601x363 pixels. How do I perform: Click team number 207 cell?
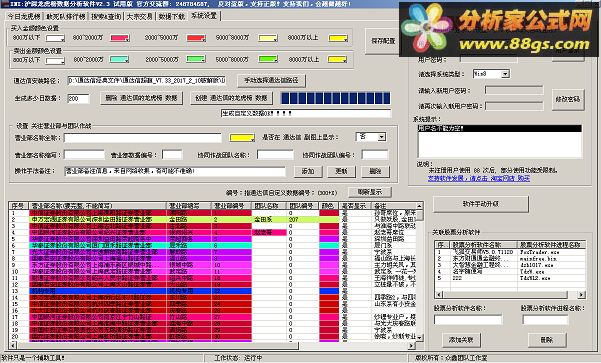click(303, 220)
